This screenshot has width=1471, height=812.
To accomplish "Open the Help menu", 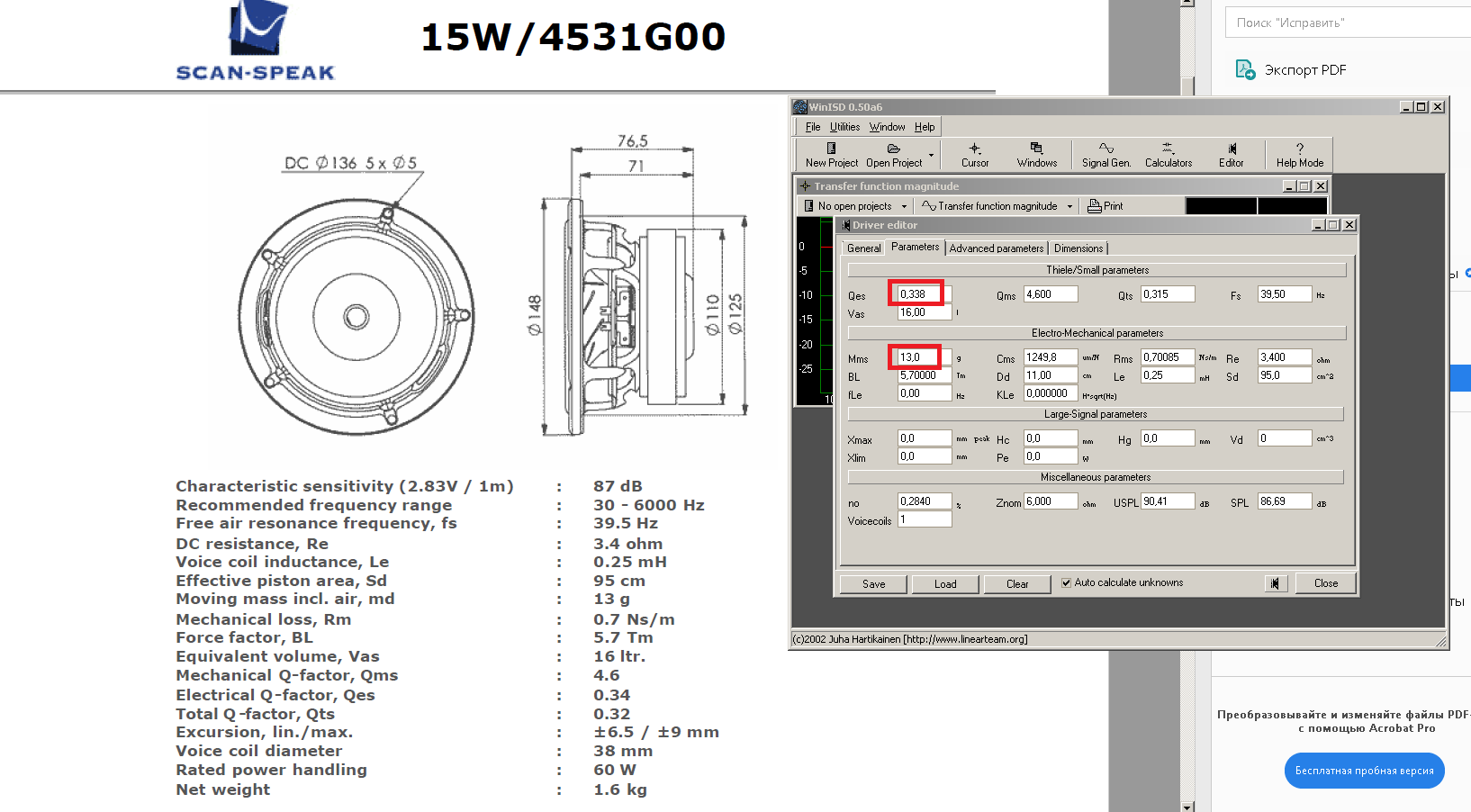I will (925, 127).
